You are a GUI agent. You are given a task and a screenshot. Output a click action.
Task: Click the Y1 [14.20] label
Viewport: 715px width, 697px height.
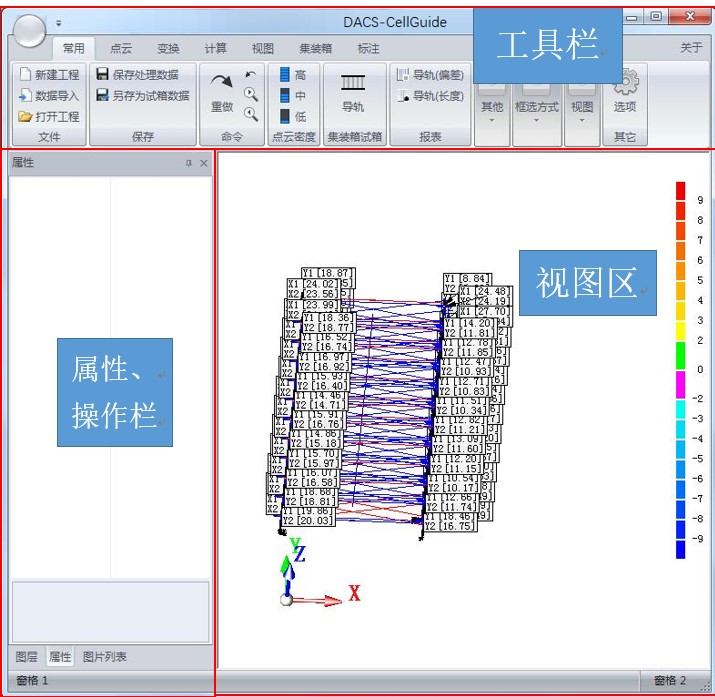[470, 323]
